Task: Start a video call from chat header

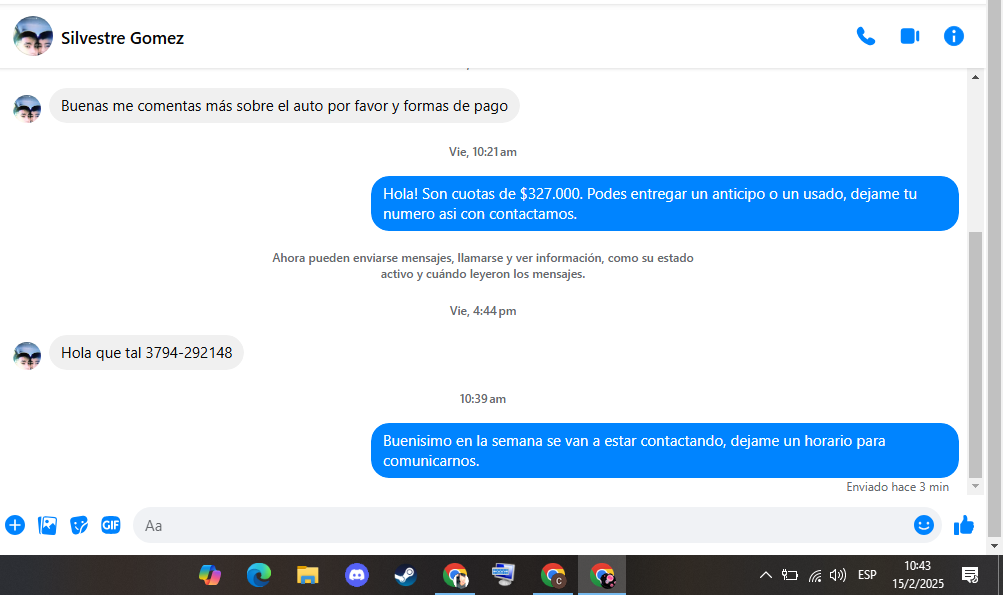Action: tap(909, 37)
